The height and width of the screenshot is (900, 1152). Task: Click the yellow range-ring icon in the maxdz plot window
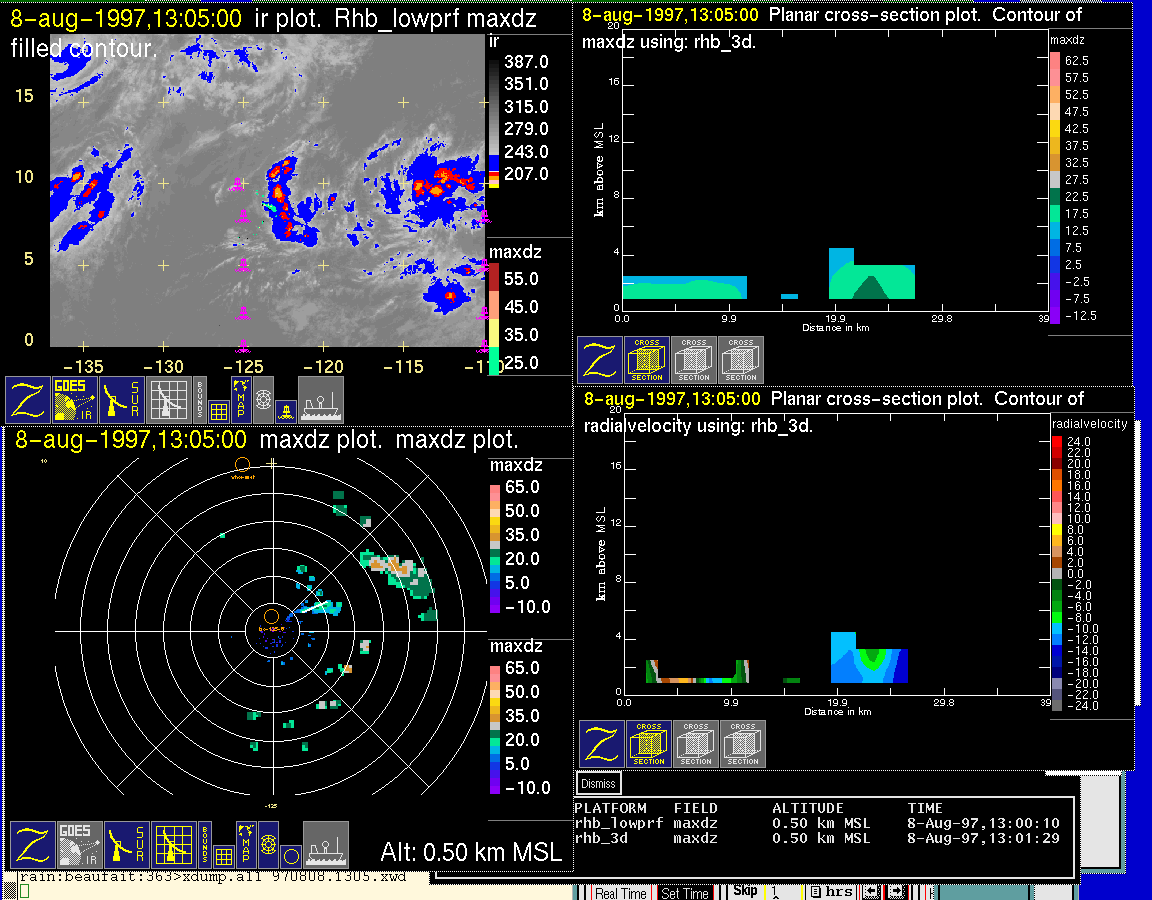pyautogui.click(x=269, y=845)
